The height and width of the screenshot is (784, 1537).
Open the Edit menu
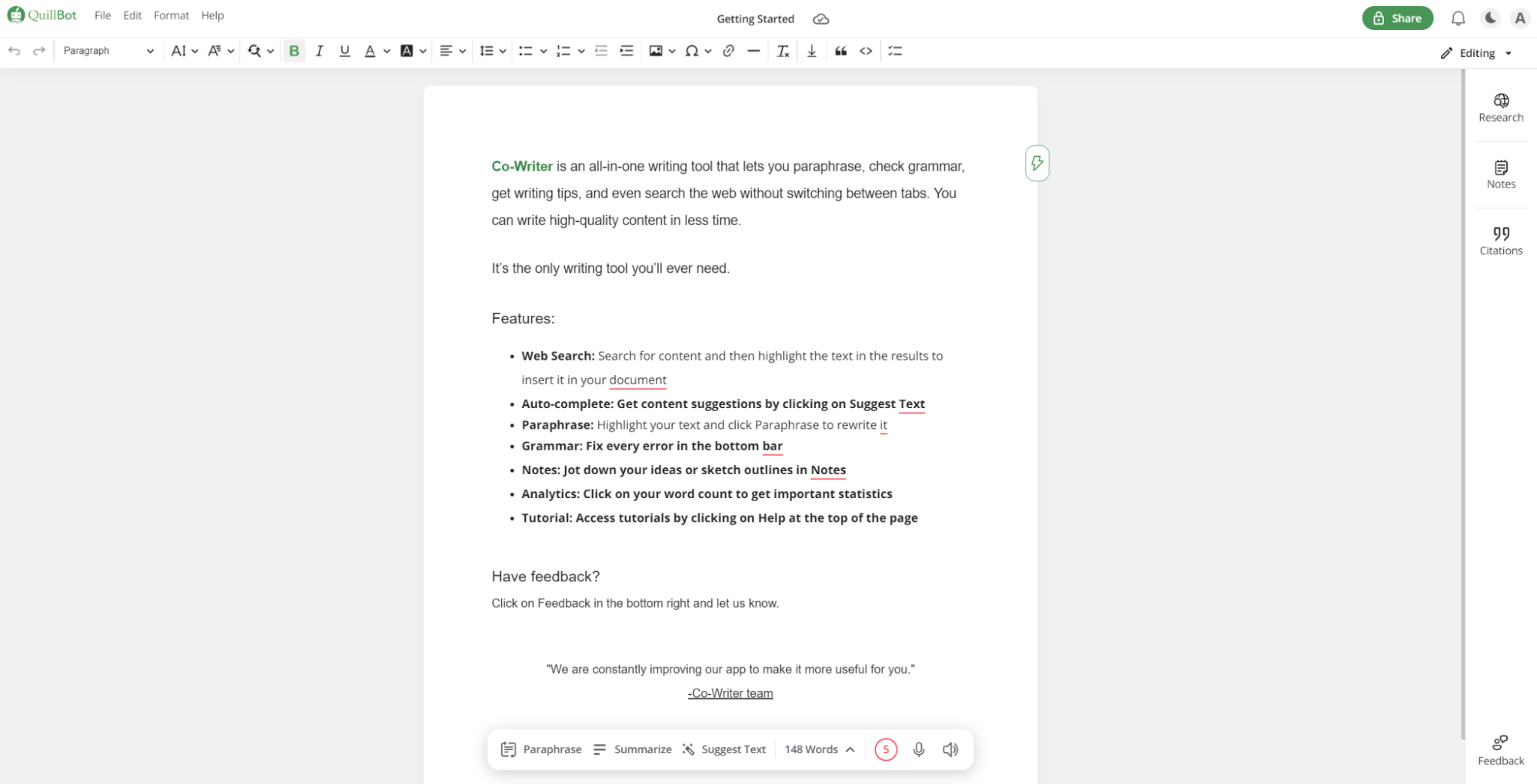(132, 15)
